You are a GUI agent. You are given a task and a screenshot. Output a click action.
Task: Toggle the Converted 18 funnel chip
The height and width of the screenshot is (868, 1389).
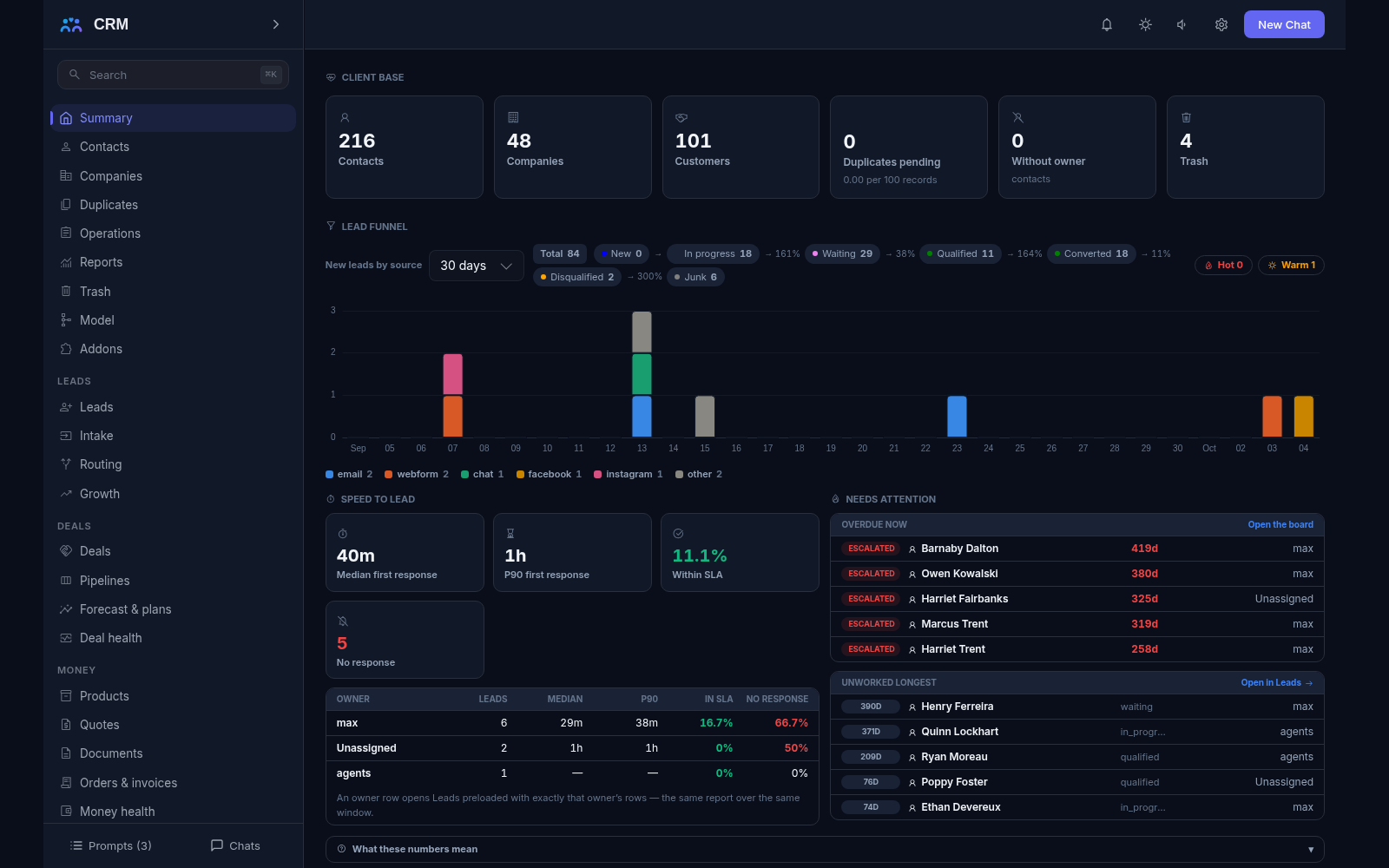click(1091, 253)
